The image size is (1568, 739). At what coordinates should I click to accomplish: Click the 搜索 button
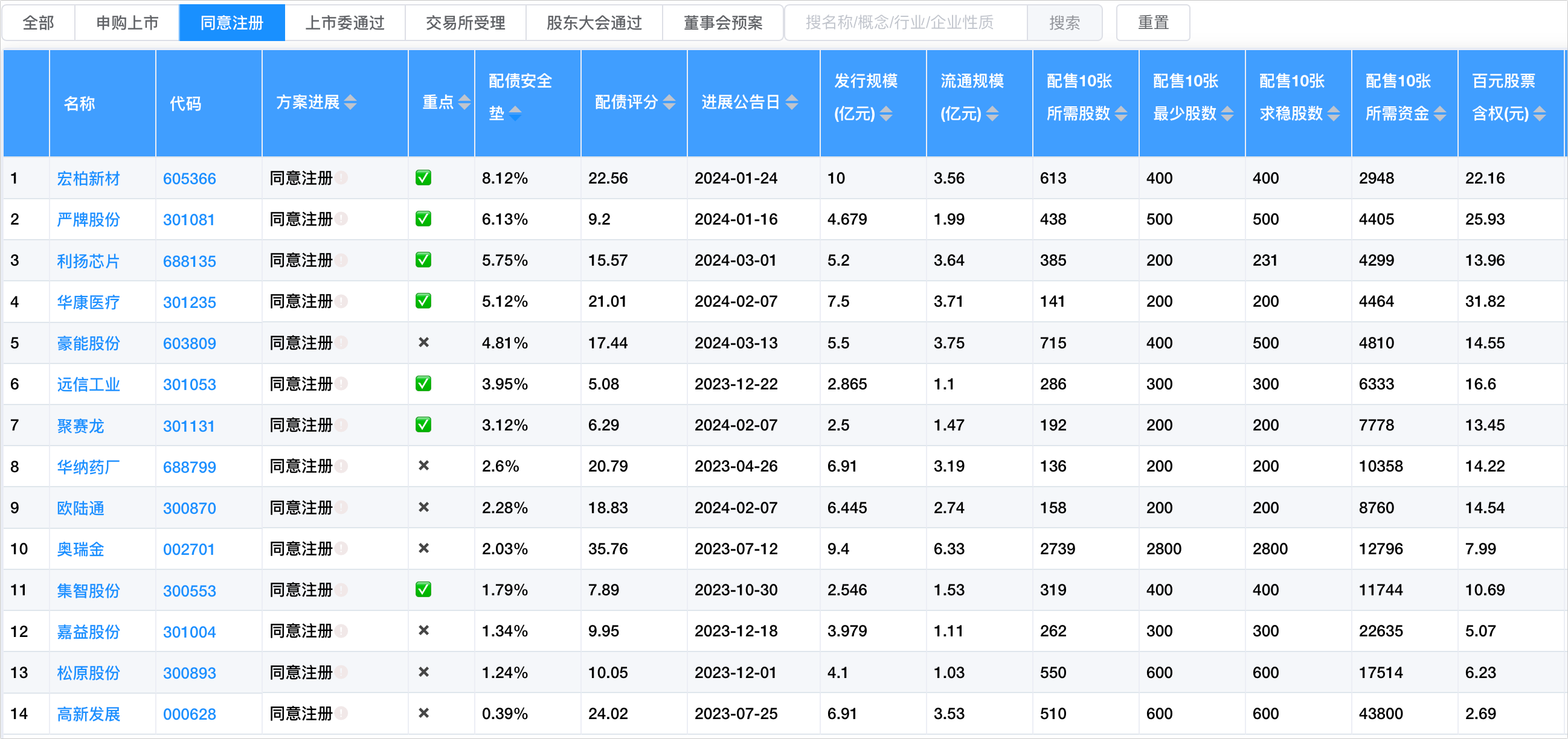(1064, 22)
